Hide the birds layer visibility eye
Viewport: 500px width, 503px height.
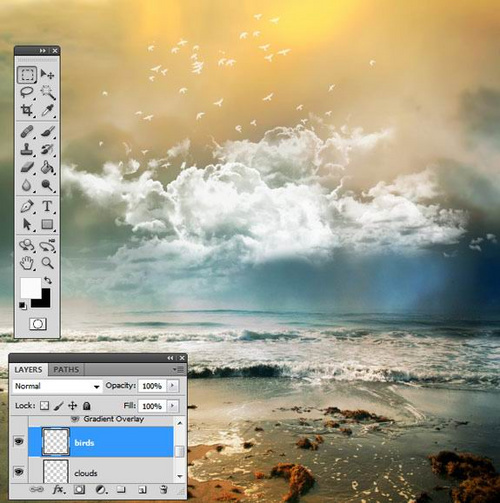click(x=19, y=442)
